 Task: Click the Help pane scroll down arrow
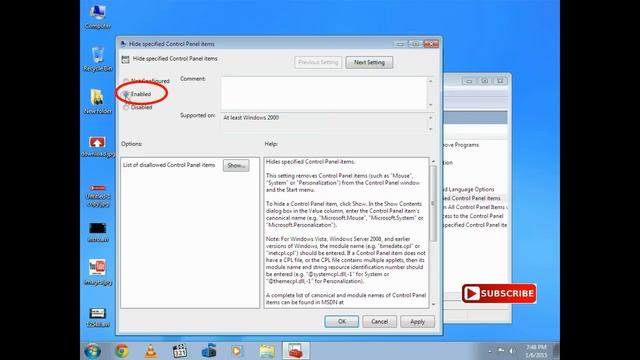(x=433, y=304)
